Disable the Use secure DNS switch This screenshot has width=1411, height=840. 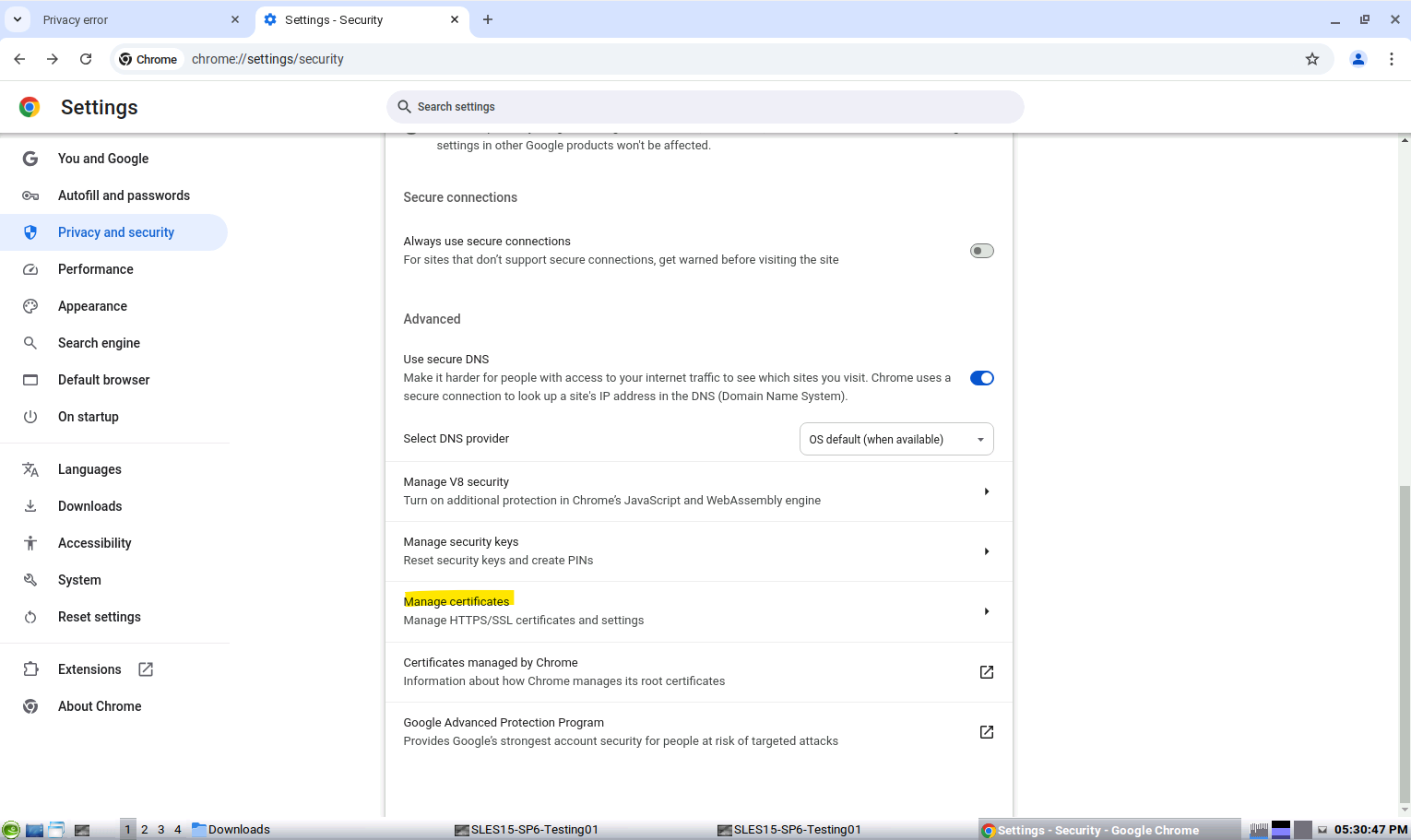pyautogui.click(x=981, y=378)
